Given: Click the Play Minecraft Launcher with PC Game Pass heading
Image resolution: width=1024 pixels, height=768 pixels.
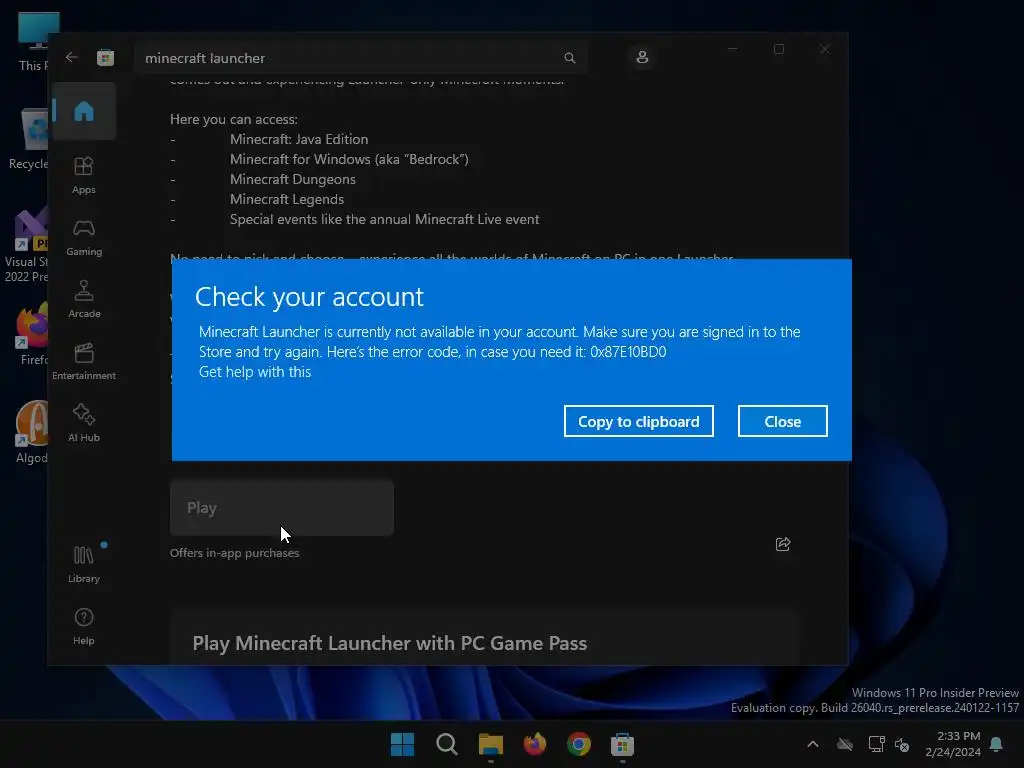Looking at the screenshot, I should 389,643.
